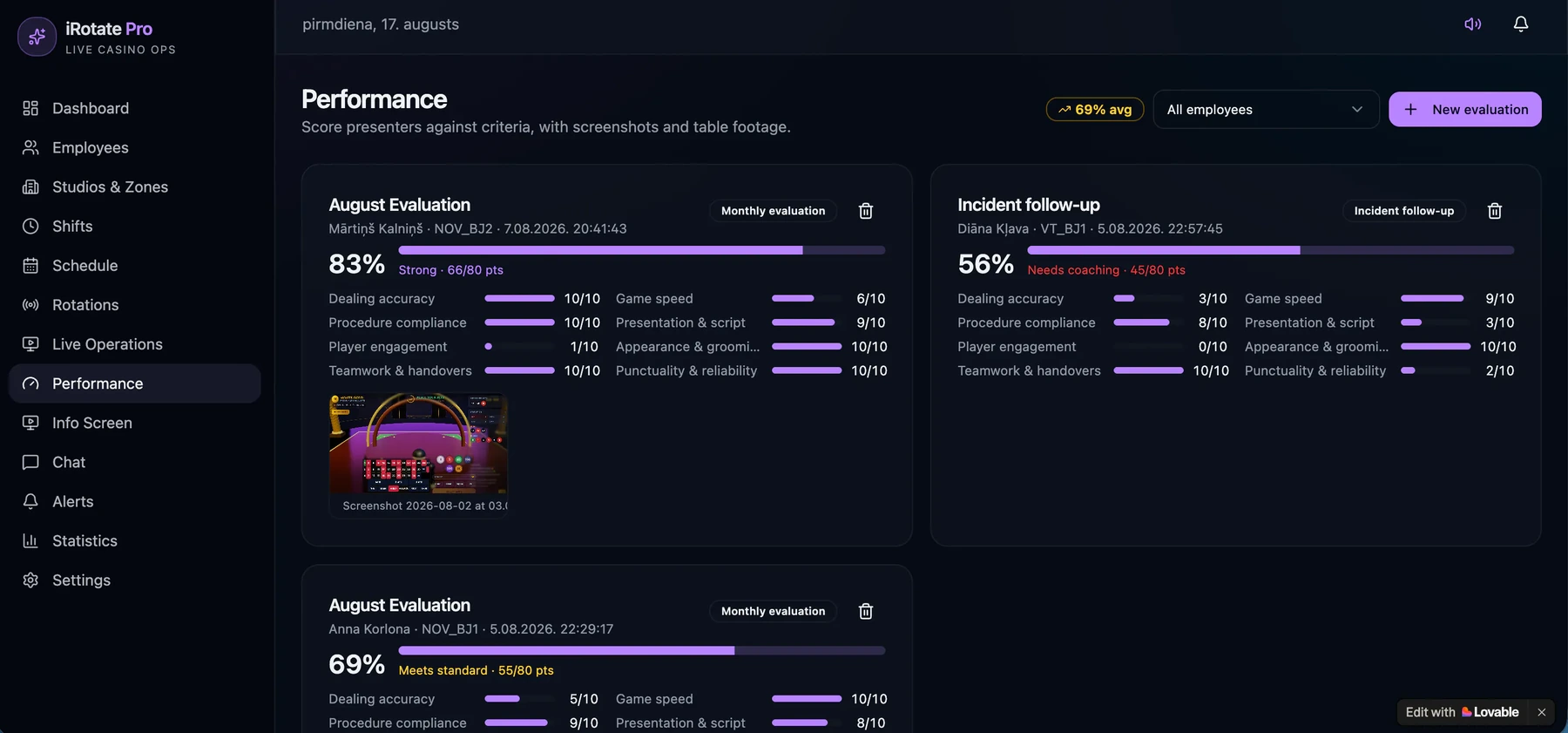Click the All employees dropdown chevron arrow

tap(1356, 109)
